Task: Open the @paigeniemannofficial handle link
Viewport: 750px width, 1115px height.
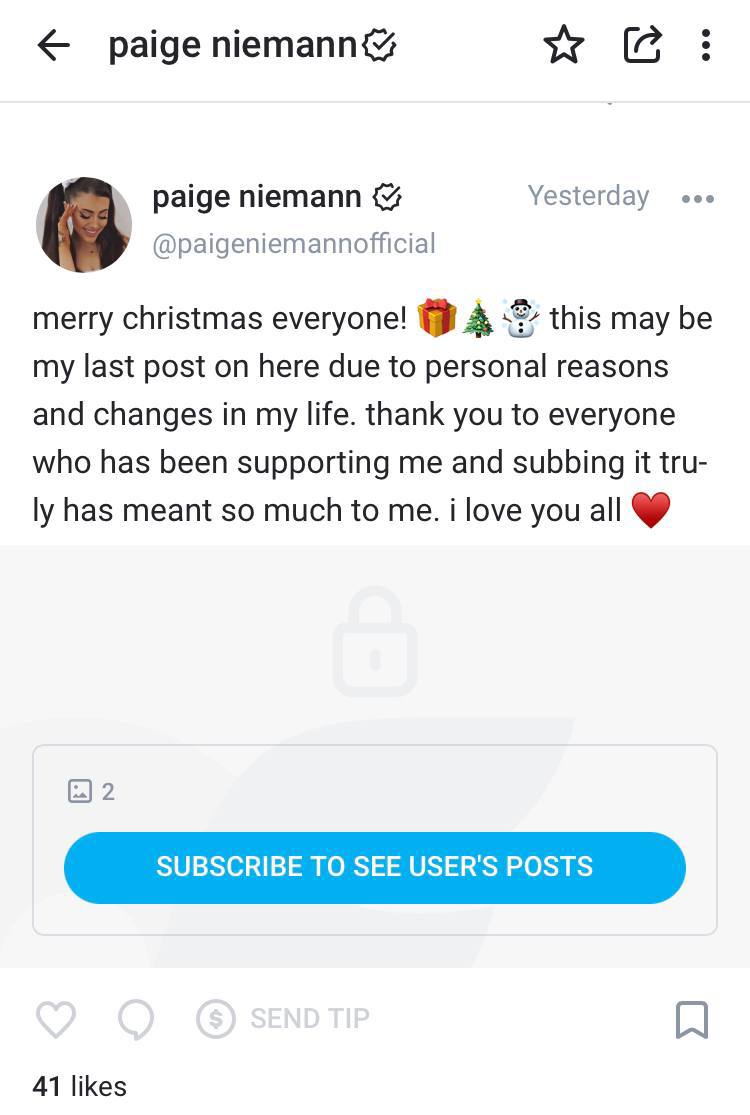Action: click(x=294, y=244)
